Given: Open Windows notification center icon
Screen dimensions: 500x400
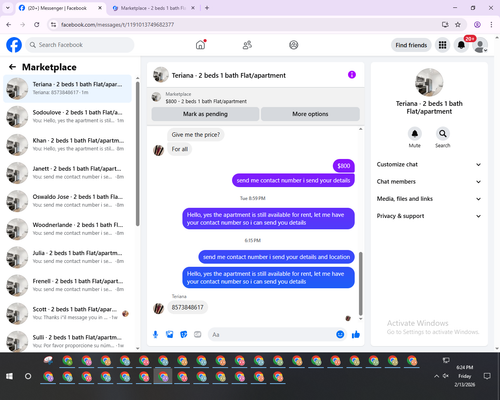Looking at the screenshot, I should click(x=487, y=376).
